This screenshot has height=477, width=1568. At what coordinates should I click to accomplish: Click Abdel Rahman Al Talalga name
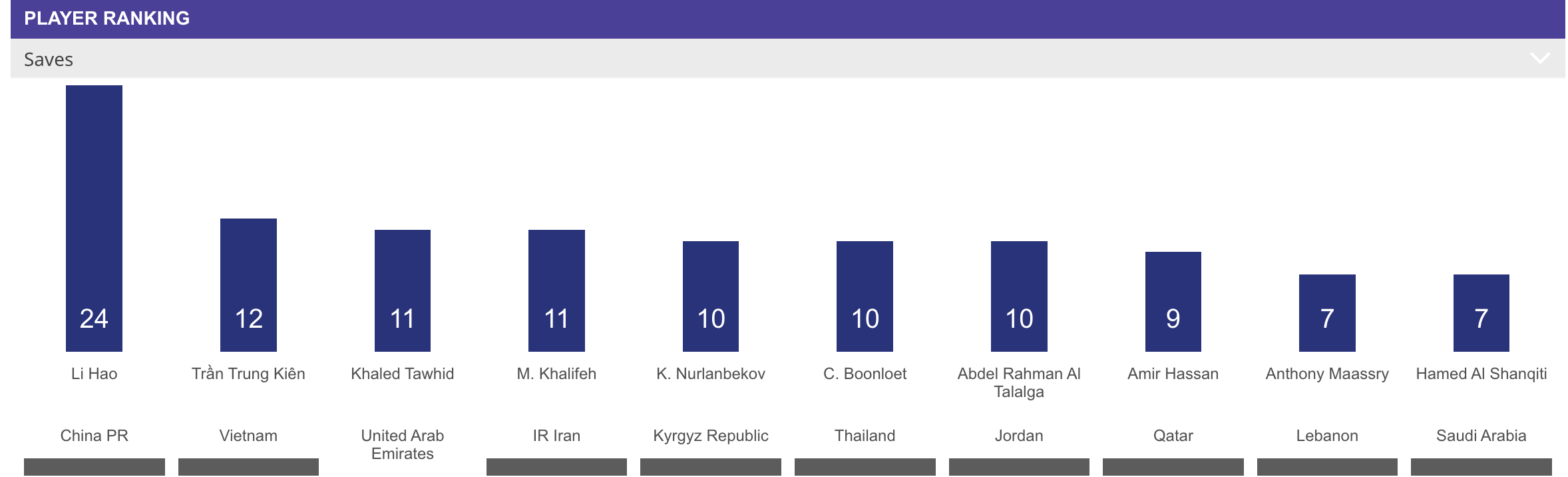[1019, 382]
